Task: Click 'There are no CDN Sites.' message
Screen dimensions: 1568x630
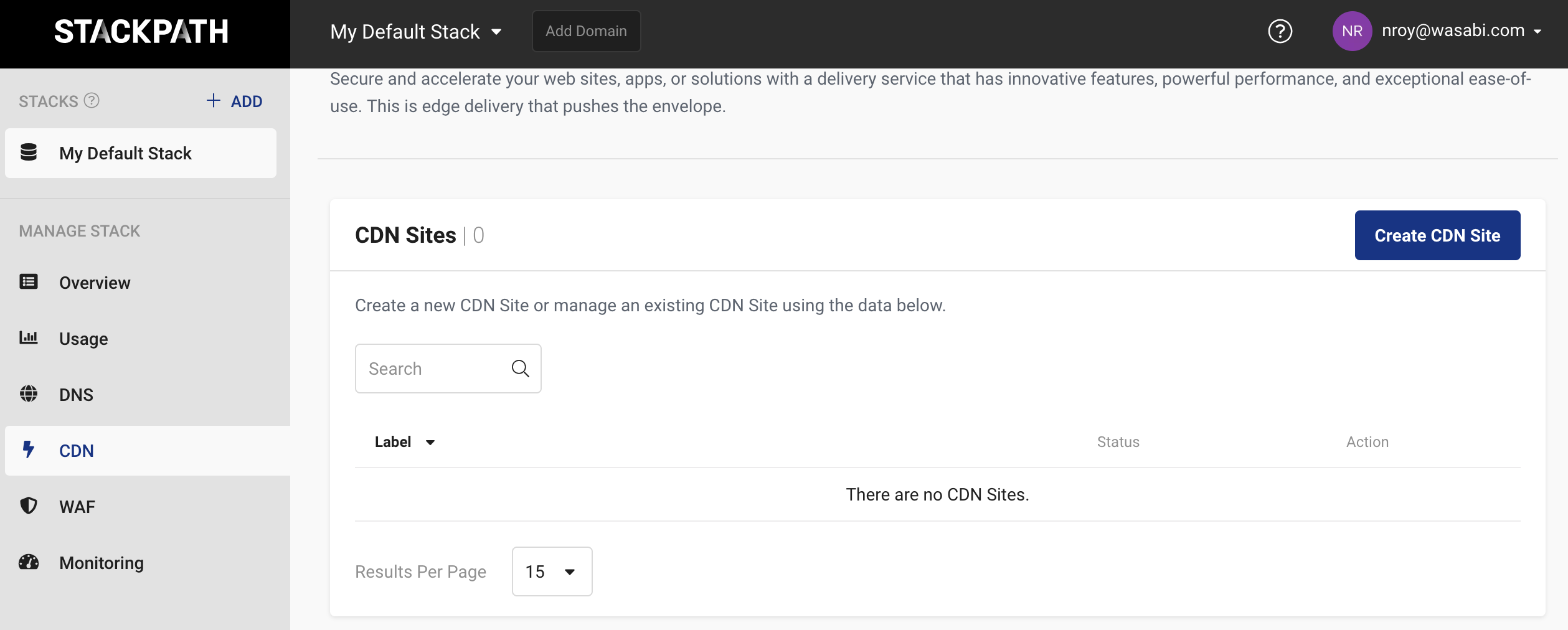Action: click(937, 494)
